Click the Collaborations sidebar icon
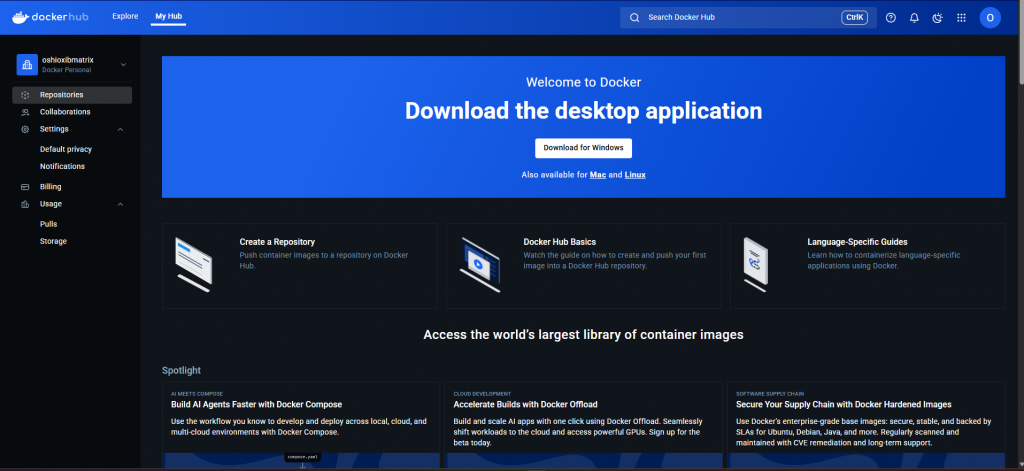Screen dimensions: 1024x471 coord(25,112)
